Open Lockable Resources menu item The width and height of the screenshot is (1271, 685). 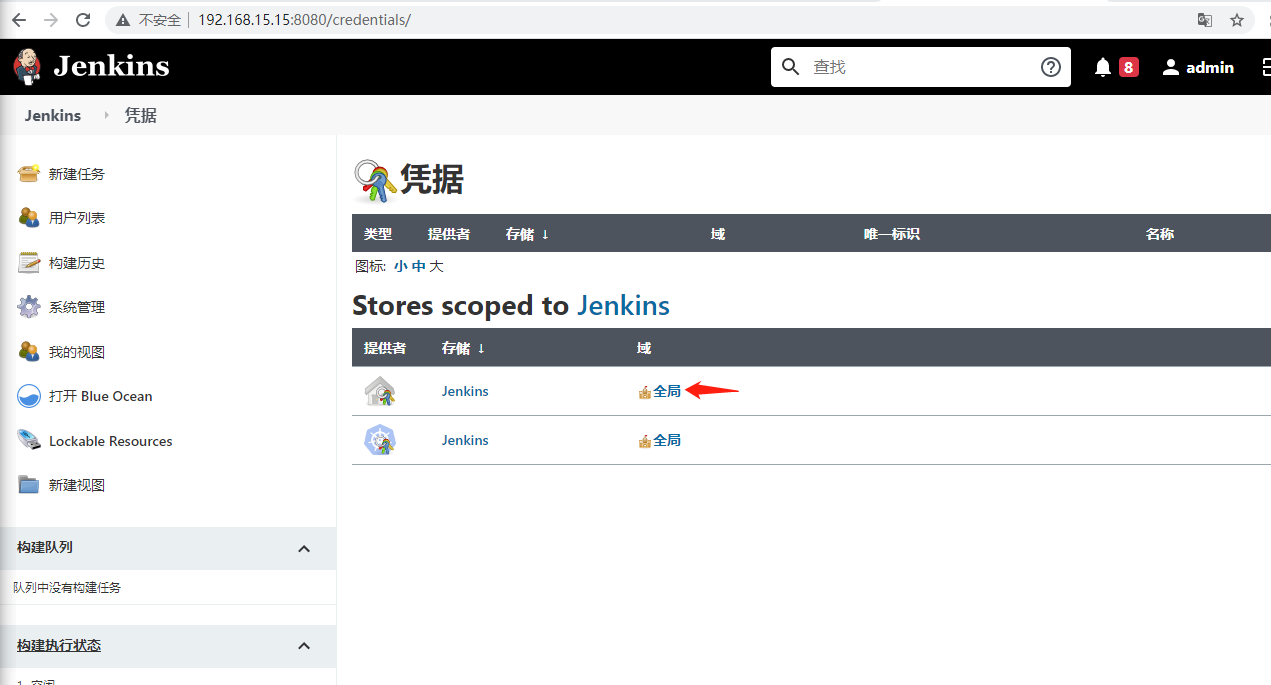(x=110, y=441)
